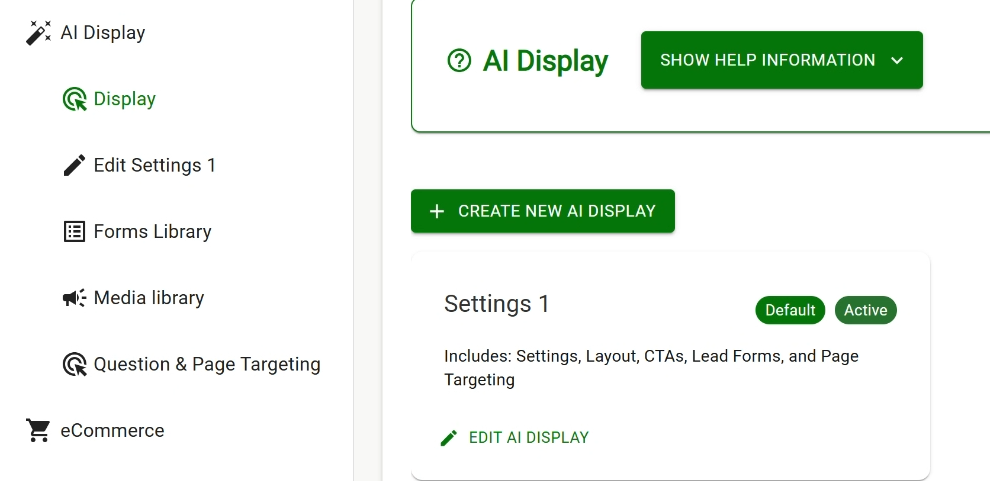This screenshot has height=481, width=990.
Task: Expand the eCommerce sidebar section label
Action: pos(112,431)
